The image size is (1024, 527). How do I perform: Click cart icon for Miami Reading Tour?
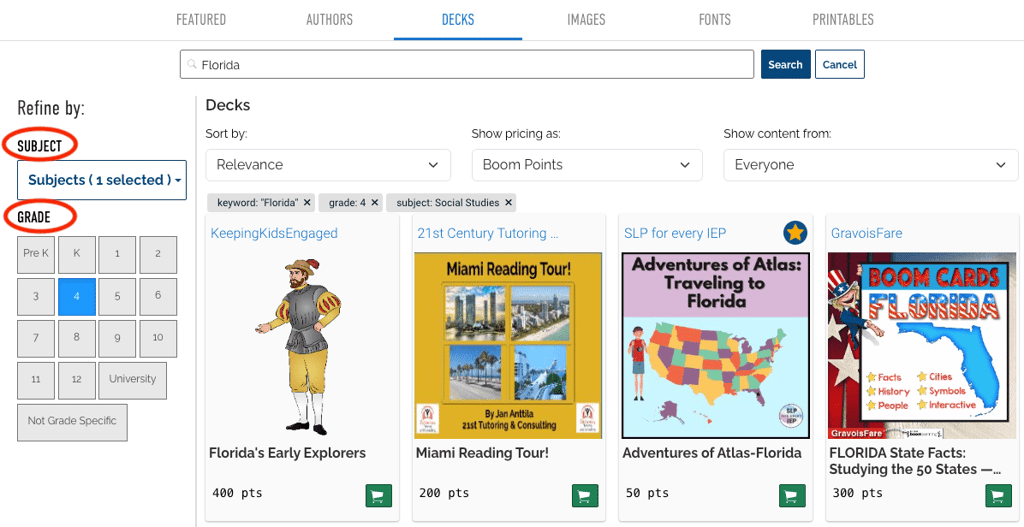585,495
